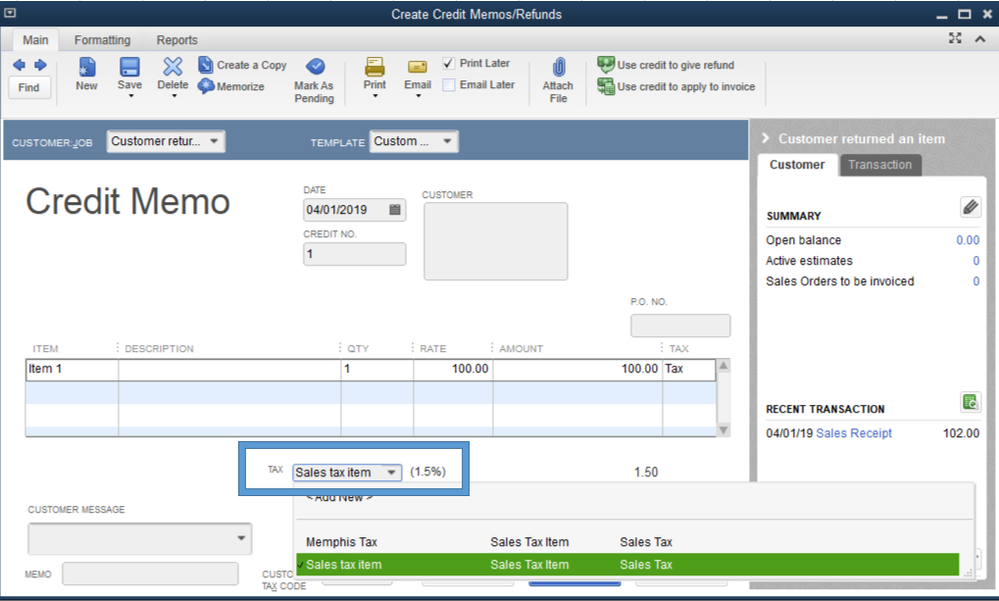Click the New credit memo icon
Viewport: 999px width, 601px height.
point(87,67)
